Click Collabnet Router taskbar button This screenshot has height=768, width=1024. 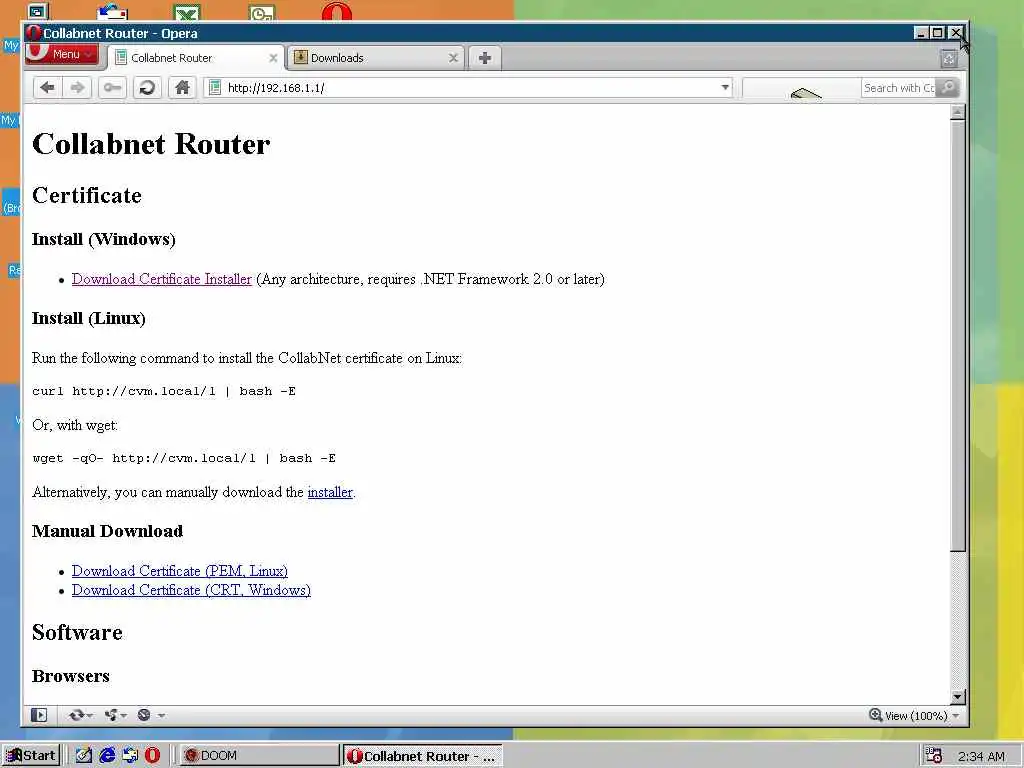click(x=423, y=756)
